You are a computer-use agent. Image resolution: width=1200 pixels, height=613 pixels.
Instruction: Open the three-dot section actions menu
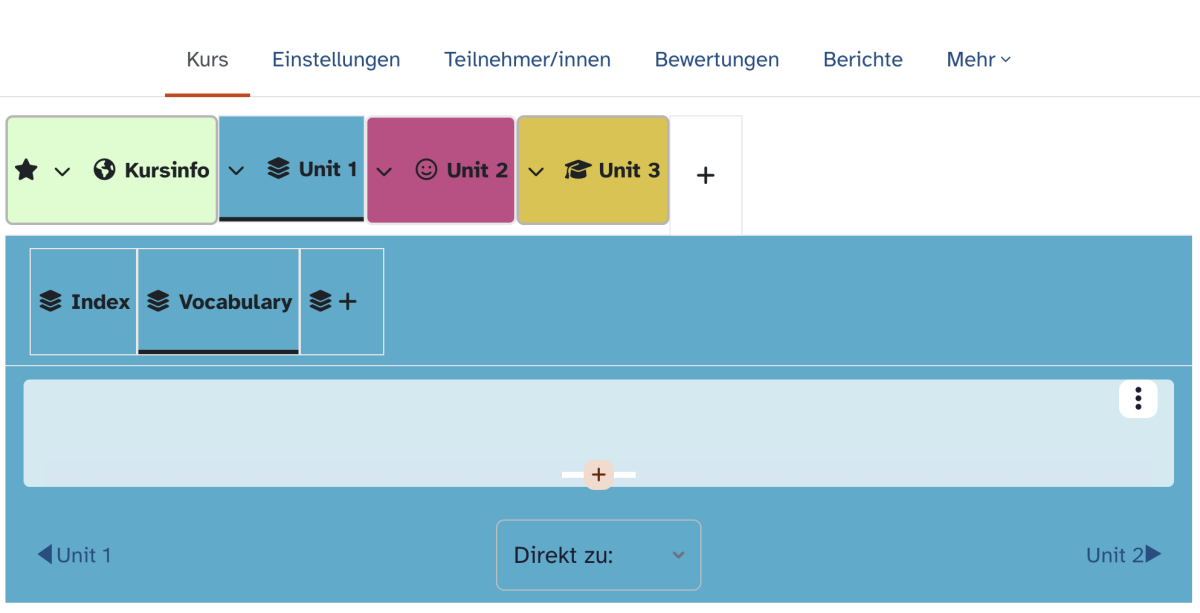[x=1138, y=399]
